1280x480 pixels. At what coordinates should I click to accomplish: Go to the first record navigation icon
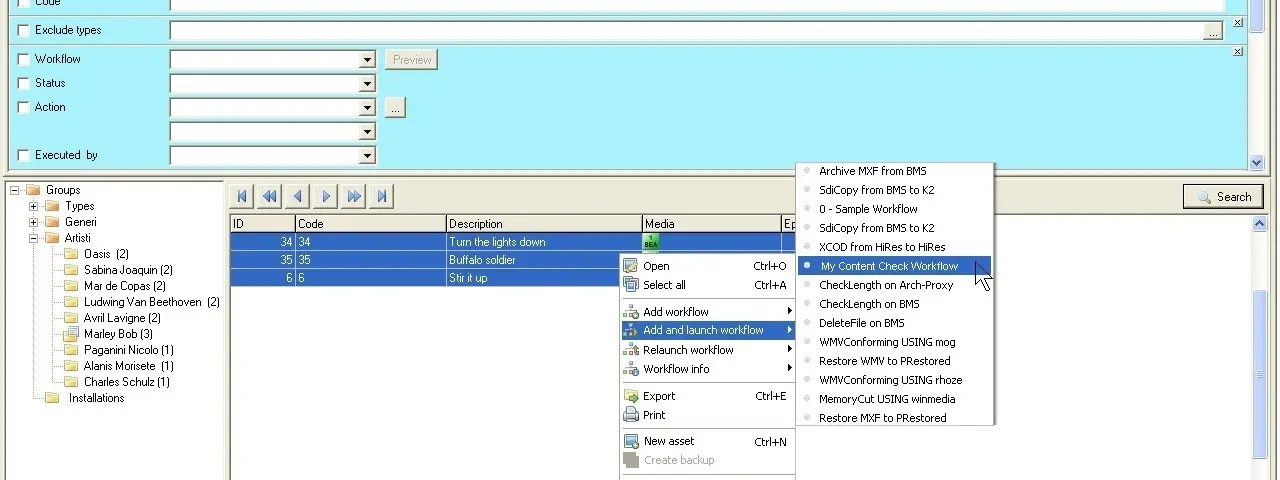tap(242, 197)
